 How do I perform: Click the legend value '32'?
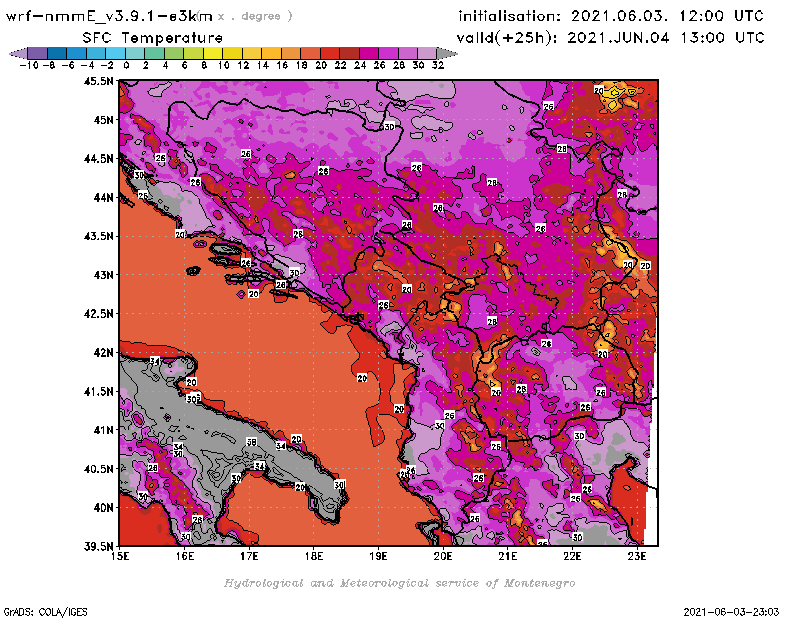point(438,65)
